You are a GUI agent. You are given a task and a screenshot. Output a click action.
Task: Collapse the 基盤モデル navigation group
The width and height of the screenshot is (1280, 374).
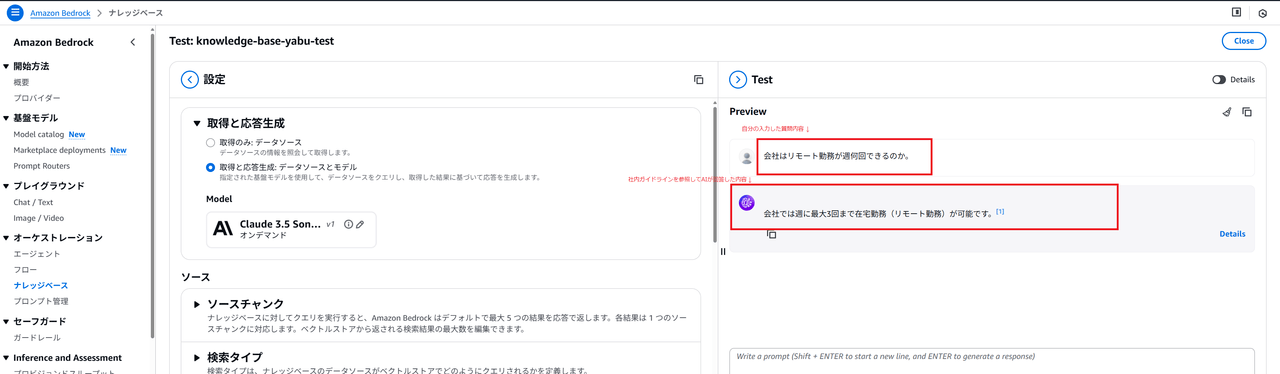coord(5,118)
